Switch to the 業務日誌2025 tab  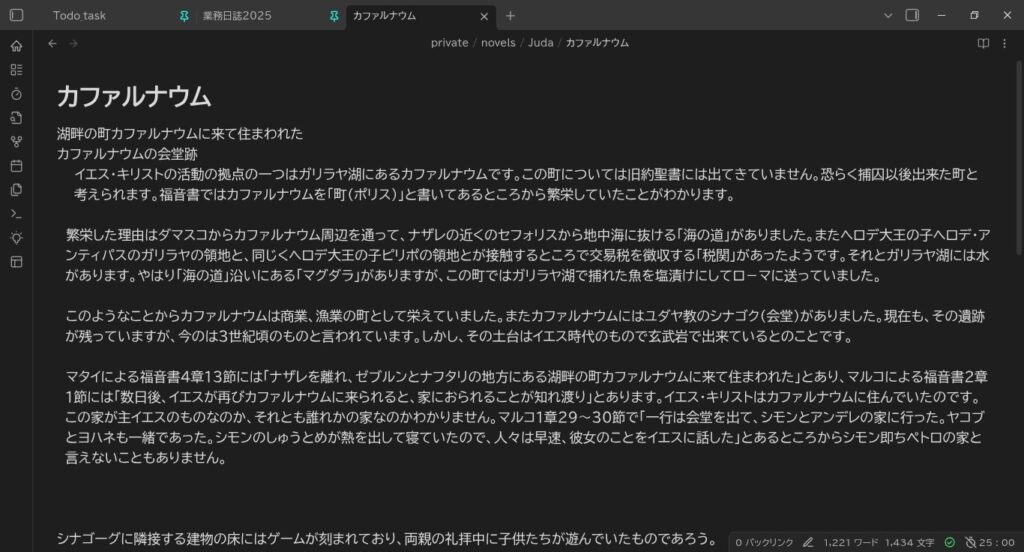coord(236,16)
